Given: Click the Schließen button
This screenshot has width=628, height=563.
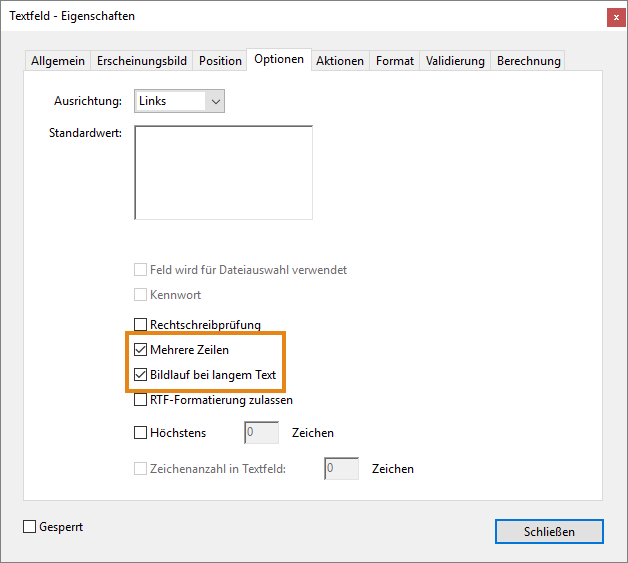Looking at the screenshot, I should click(x=549, y=531).
